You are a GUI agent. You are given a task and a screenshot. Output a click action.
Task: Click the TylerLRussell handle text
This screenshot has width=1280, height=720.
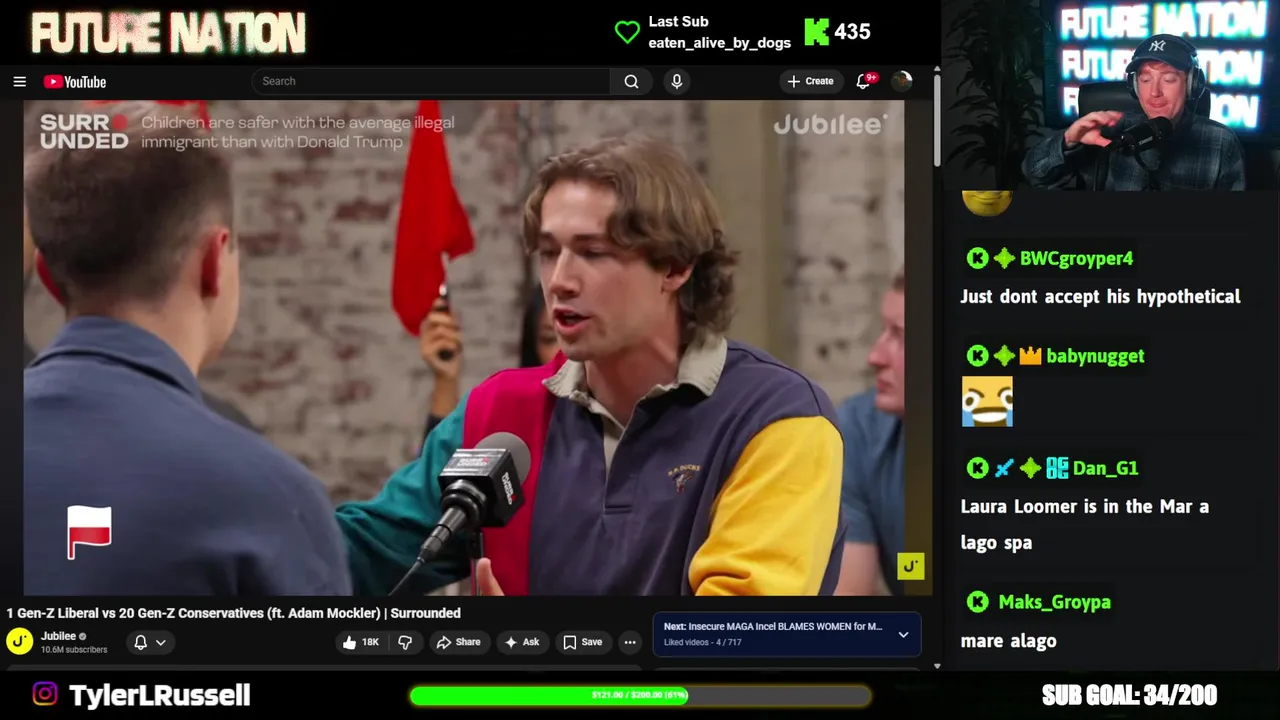coord(159,695)
